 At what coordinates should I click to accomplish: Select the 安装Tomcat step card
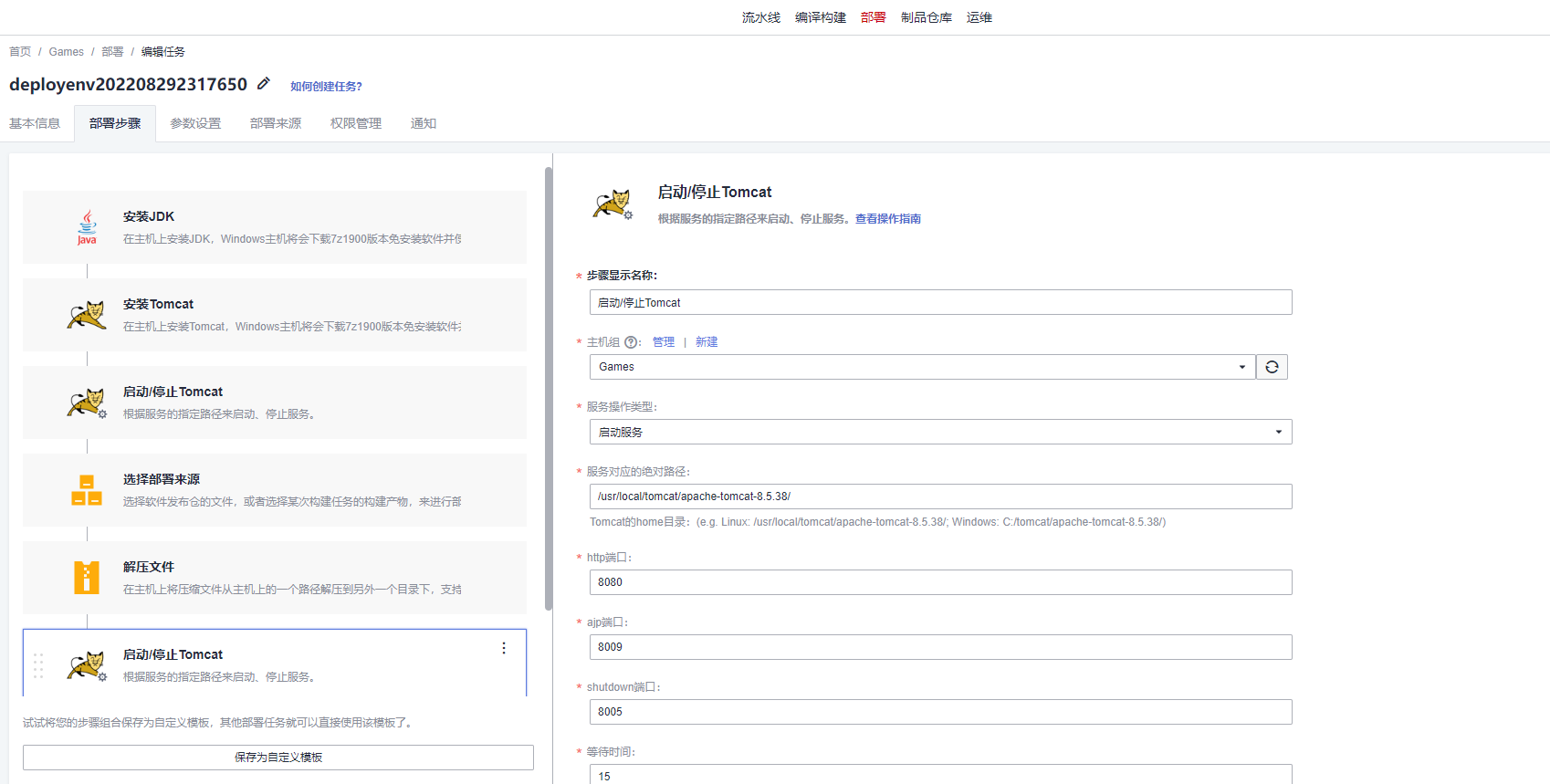tap(275, 315)
